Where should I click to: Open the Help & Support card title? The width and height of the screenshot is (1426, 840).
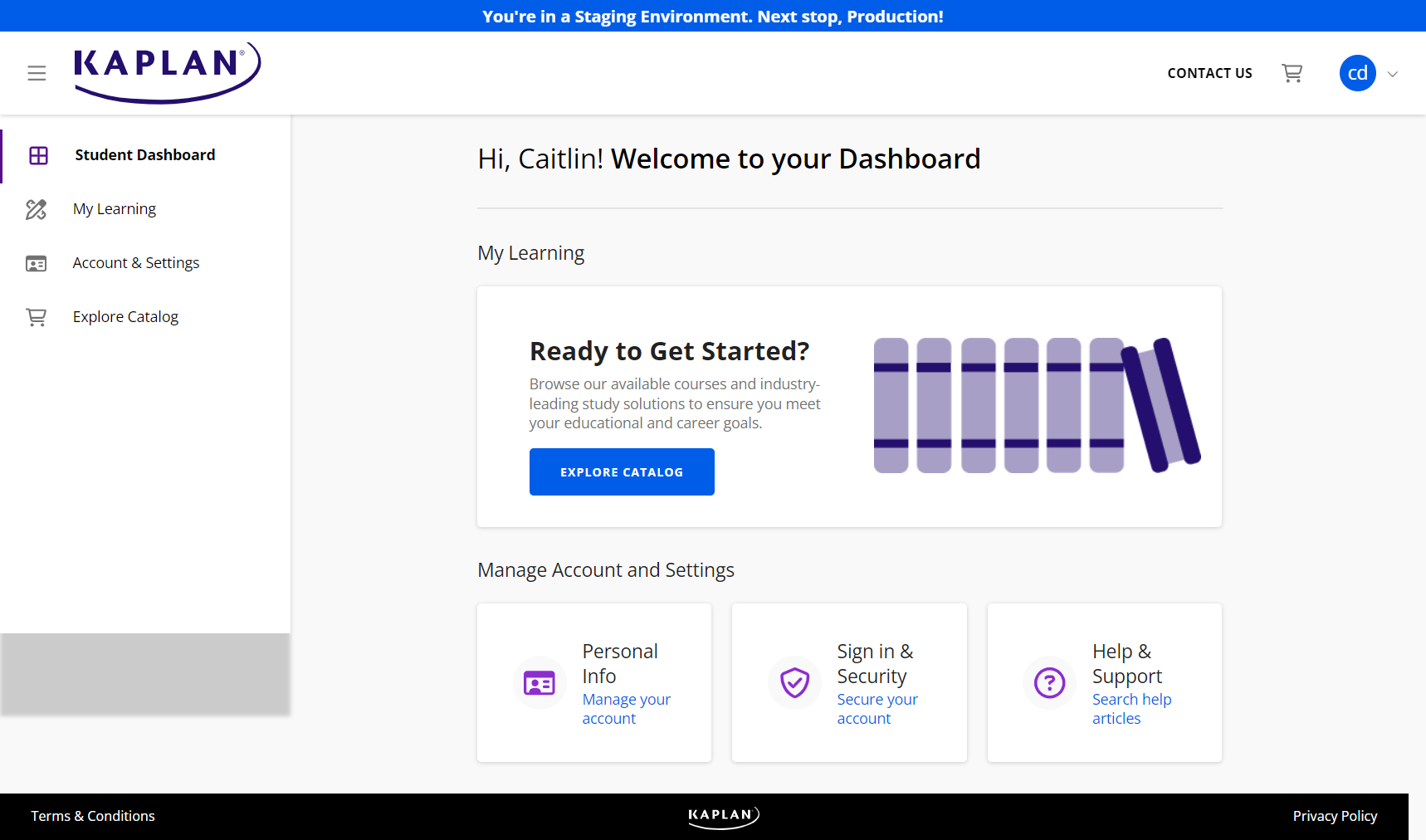pos(1126,664)
